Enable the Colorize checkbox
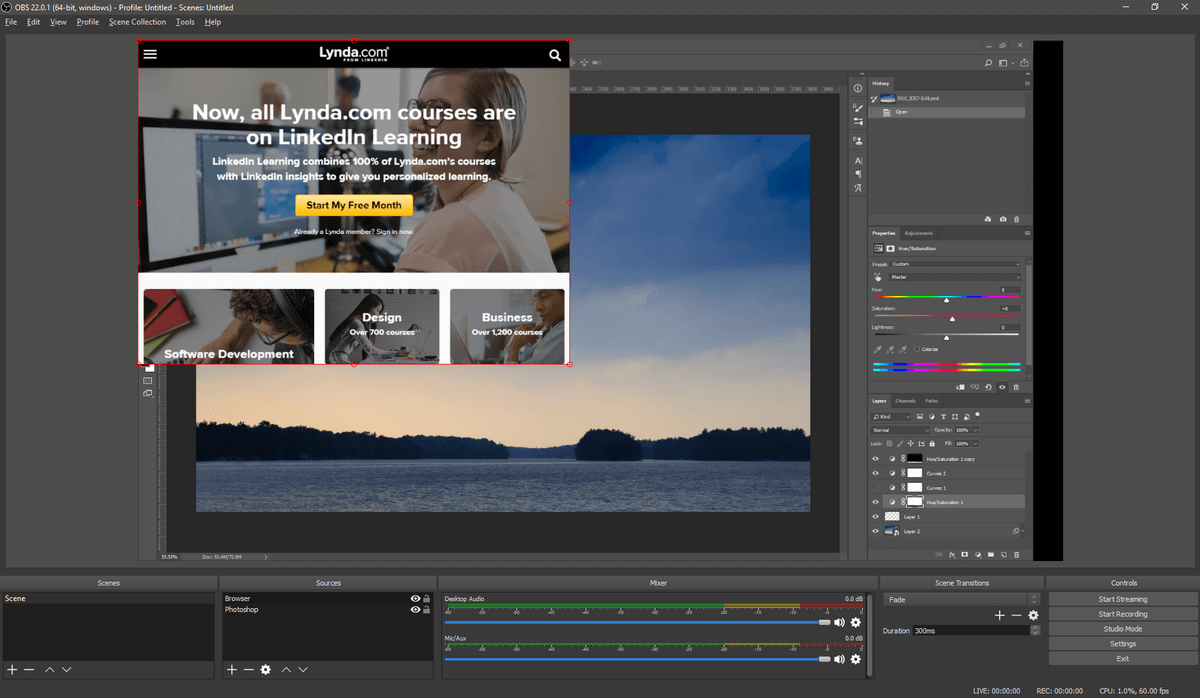 pyautogui.click(x=917, y=349)
